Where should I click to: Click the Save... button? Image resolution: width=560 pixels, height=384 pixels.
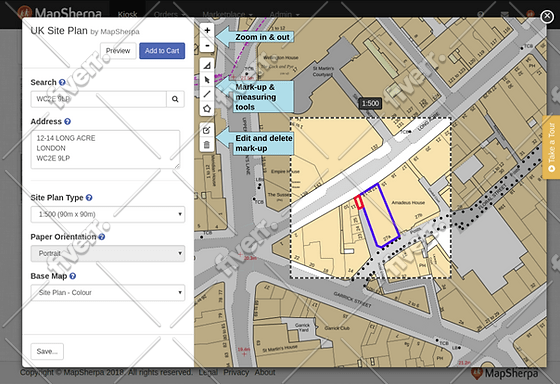tap(47, 351)
